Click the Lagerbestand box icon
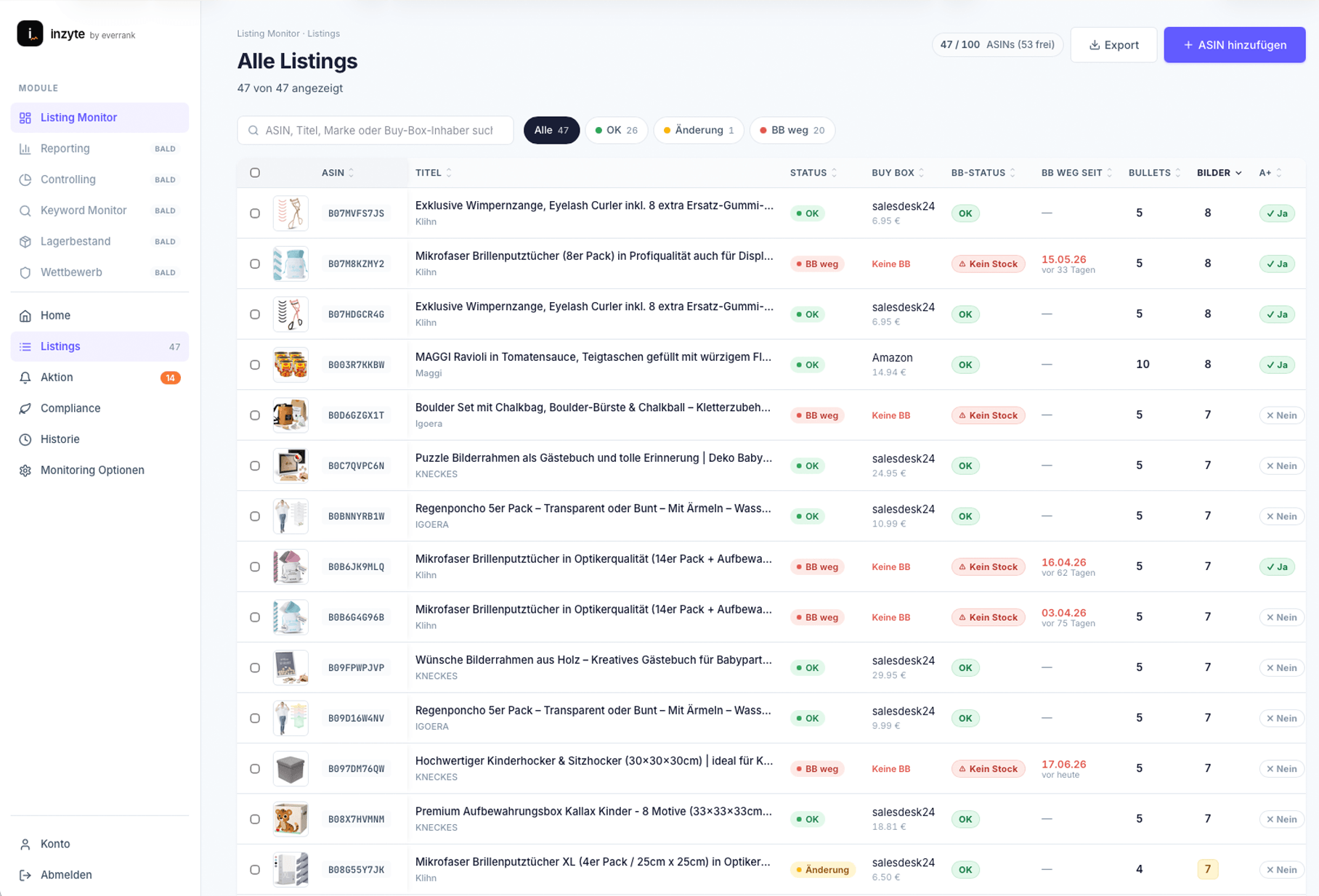1319x896 pixels. point(25,242)
